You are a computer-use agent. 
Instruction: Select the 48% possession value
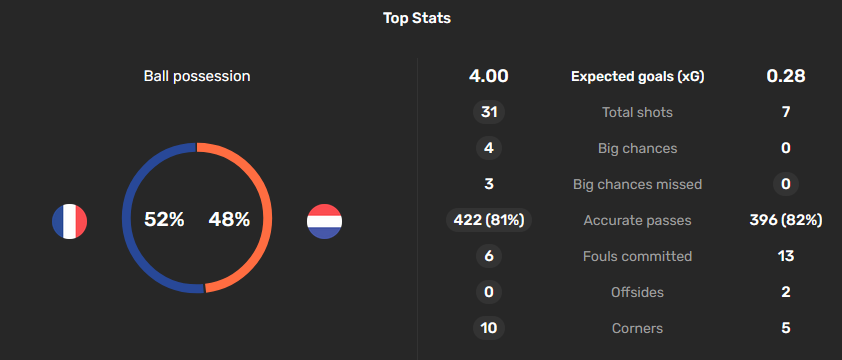tap(229, 219)
